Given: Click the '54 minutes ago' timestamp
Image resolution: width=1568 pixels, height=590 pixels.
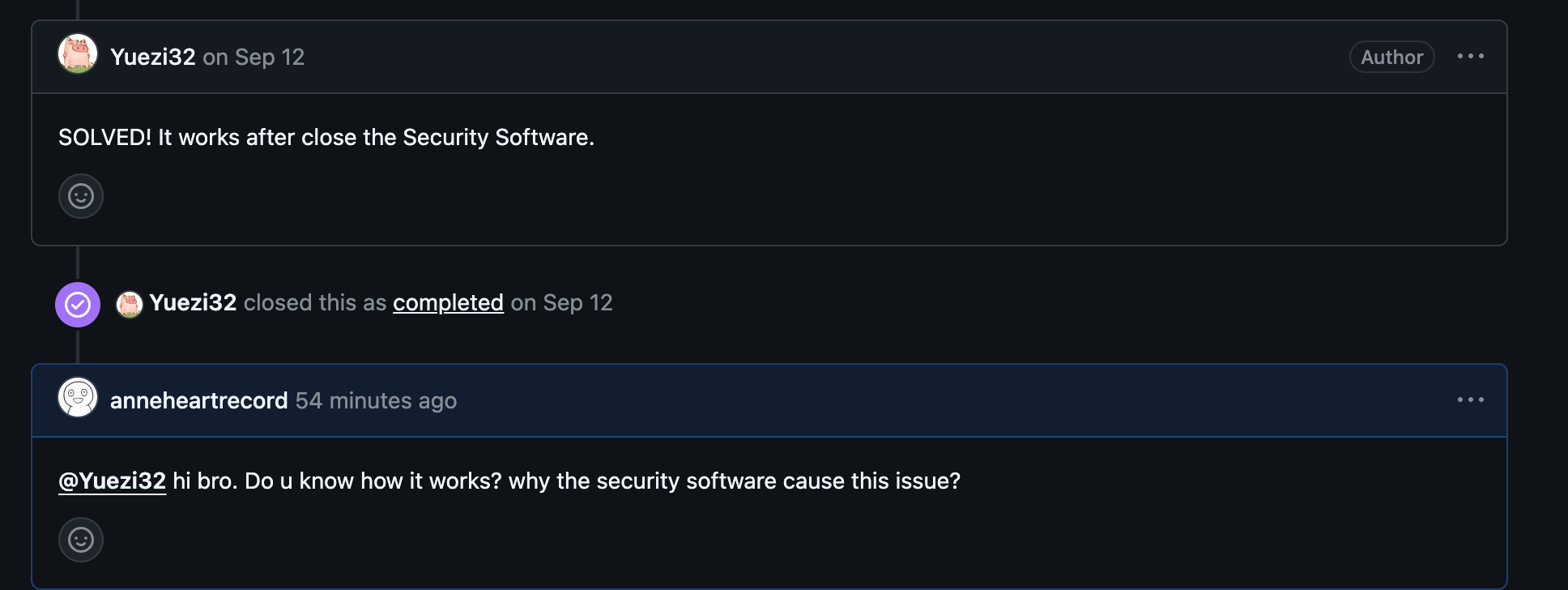Looking at the screenshot, I should 376,400.
